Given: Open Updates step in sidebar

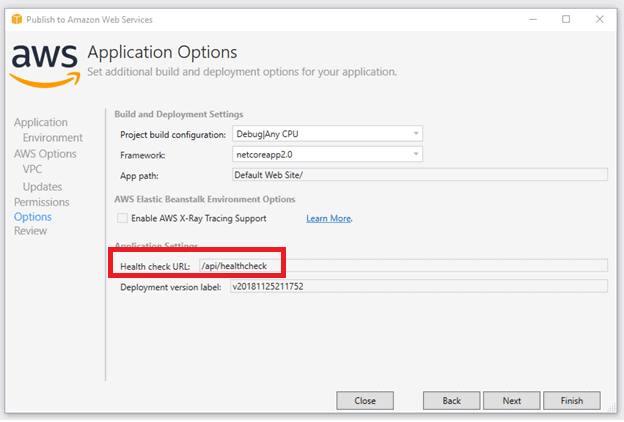Looking at the screenshot, I should coord(42,187).
